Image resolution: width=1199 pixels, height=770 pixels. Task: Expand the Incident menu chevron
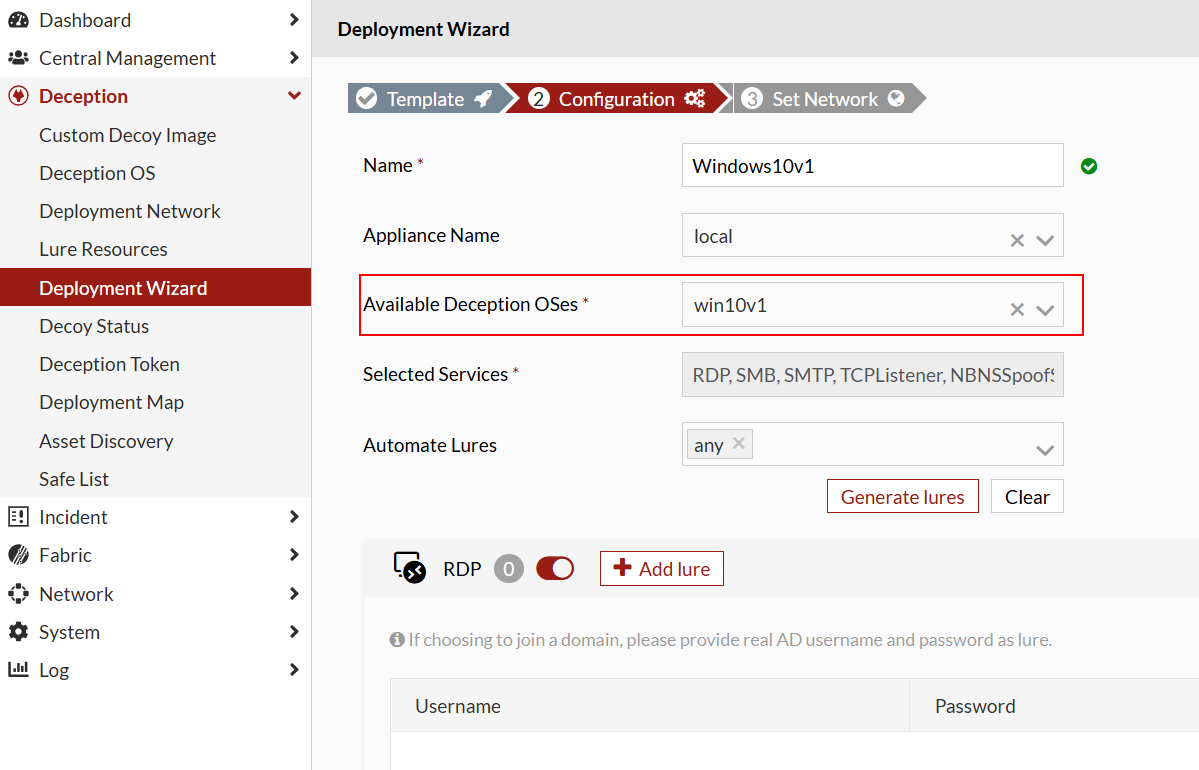(x=294, y=517)
